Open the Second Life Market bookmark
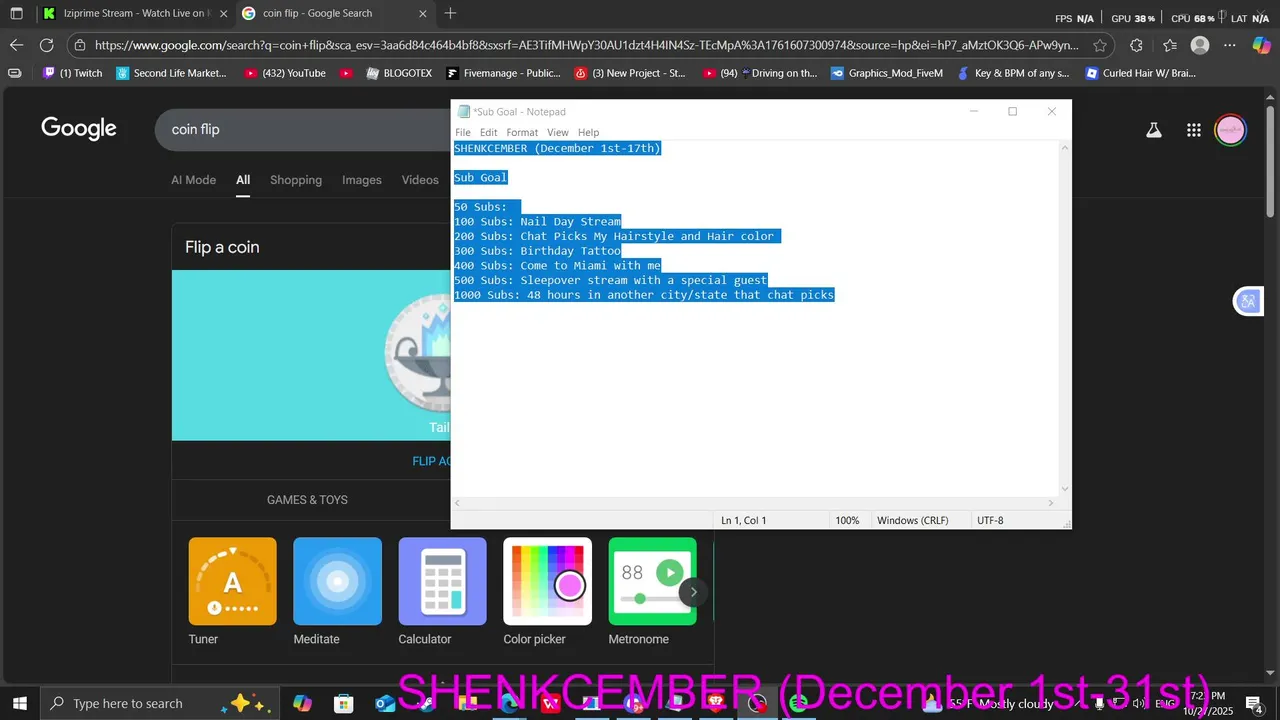Screen dimensions: 1280x720 pyautogui.click(x=172, y=73)
